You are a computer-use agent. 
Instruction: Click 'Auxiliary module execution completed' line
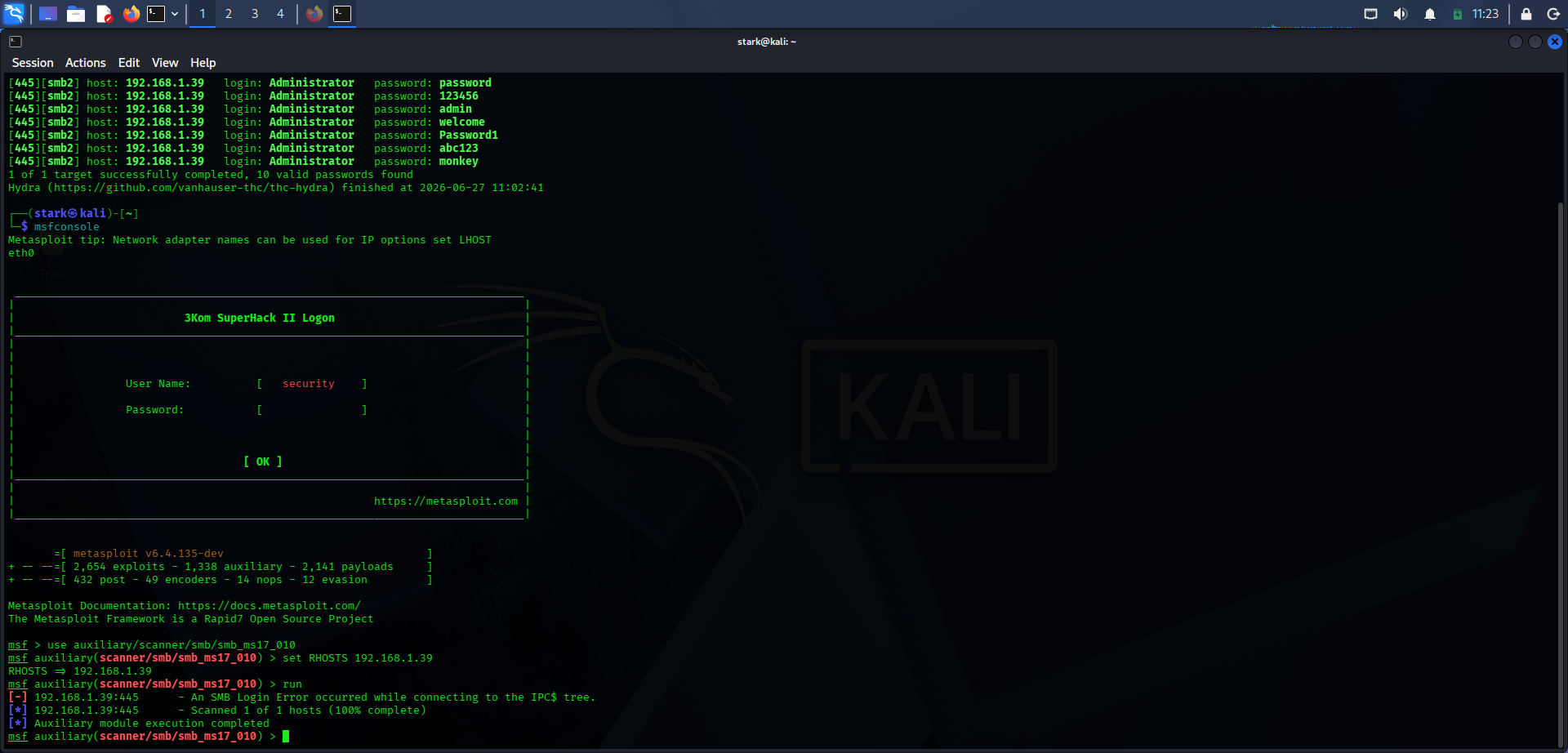tap(139, 724)
